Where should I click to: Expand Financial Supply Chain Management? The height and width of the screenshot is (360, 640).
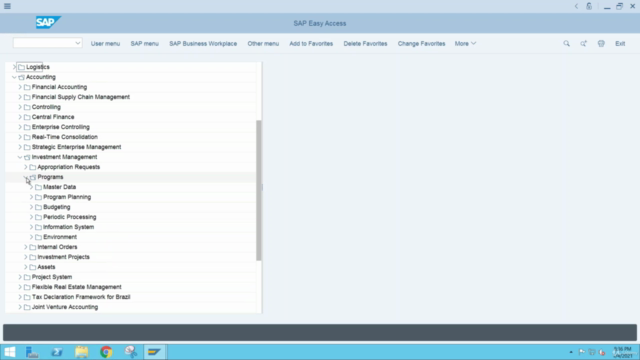(x=20, y=97)
